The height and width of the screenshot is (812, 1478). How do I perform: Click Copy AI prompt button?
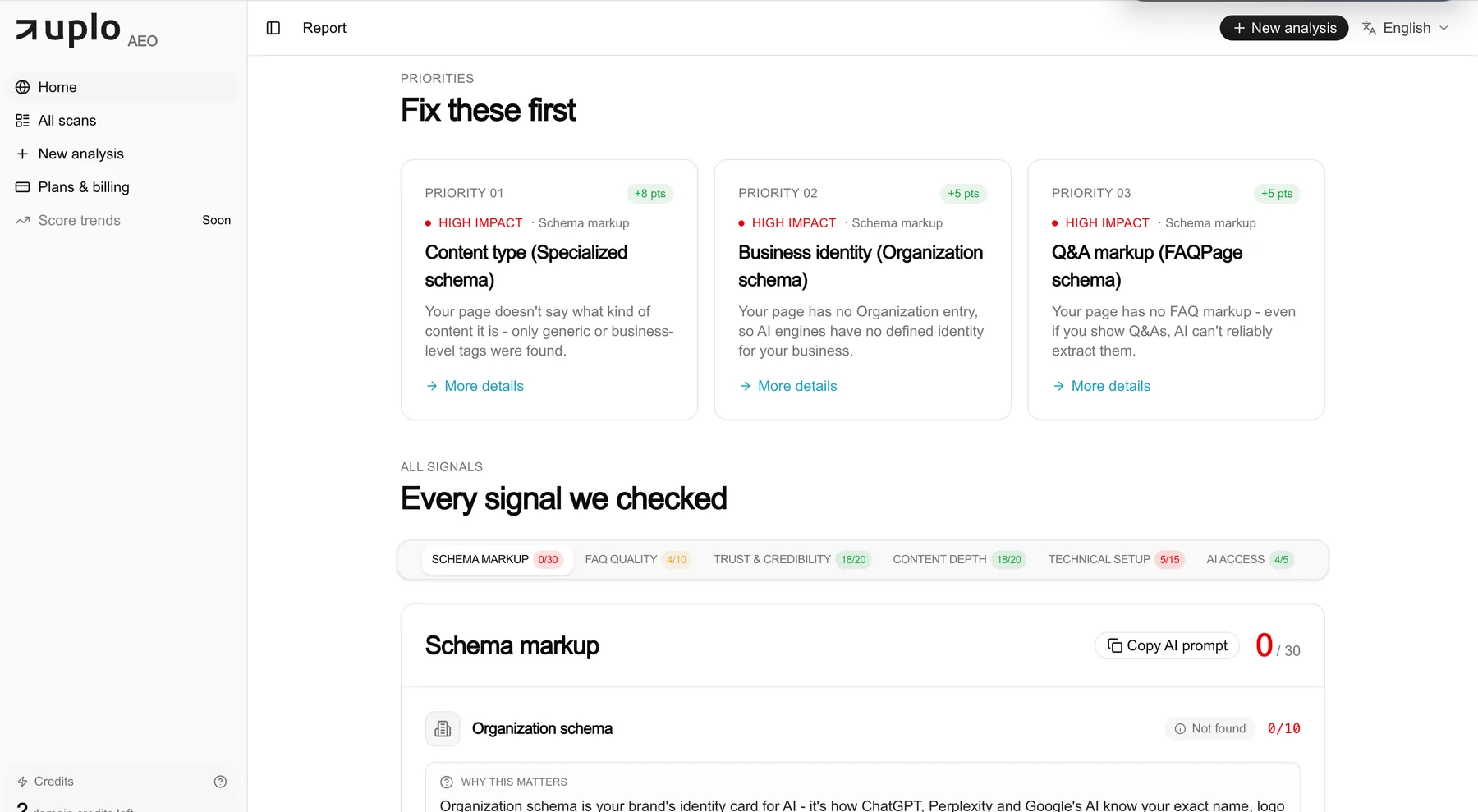pyautogui.click(x=1167, y=646)
